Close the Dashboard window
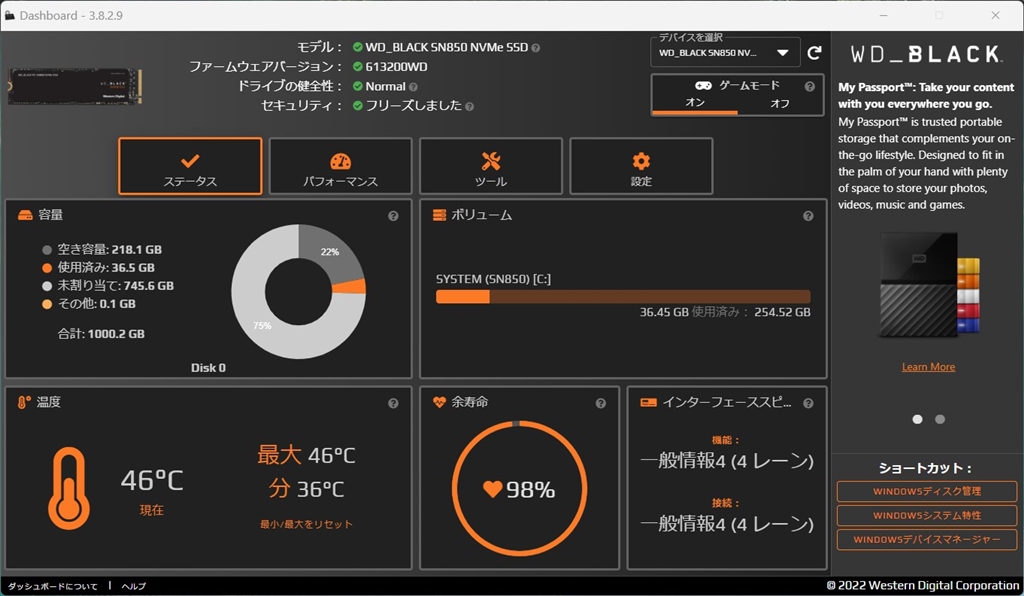The height and width of the screenshot is (596, 1024). pyautogui.click(x=995, y=15)
